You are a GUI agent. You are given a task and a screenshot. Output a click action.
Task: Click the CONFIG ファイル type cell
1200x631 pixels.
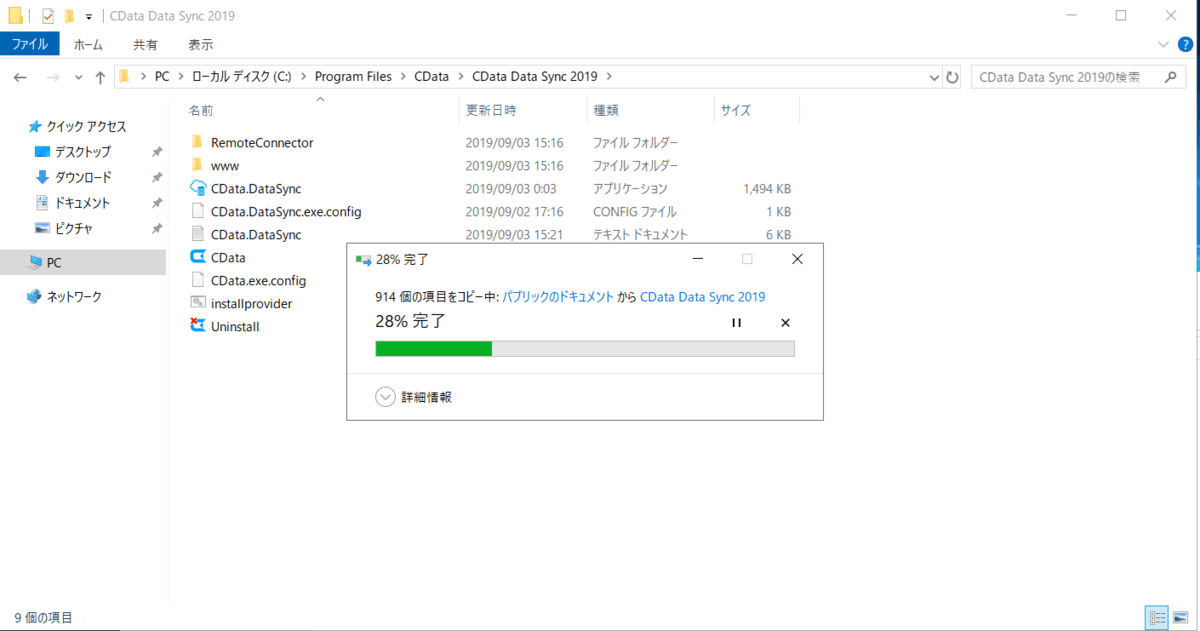click(x=634, y=211)
